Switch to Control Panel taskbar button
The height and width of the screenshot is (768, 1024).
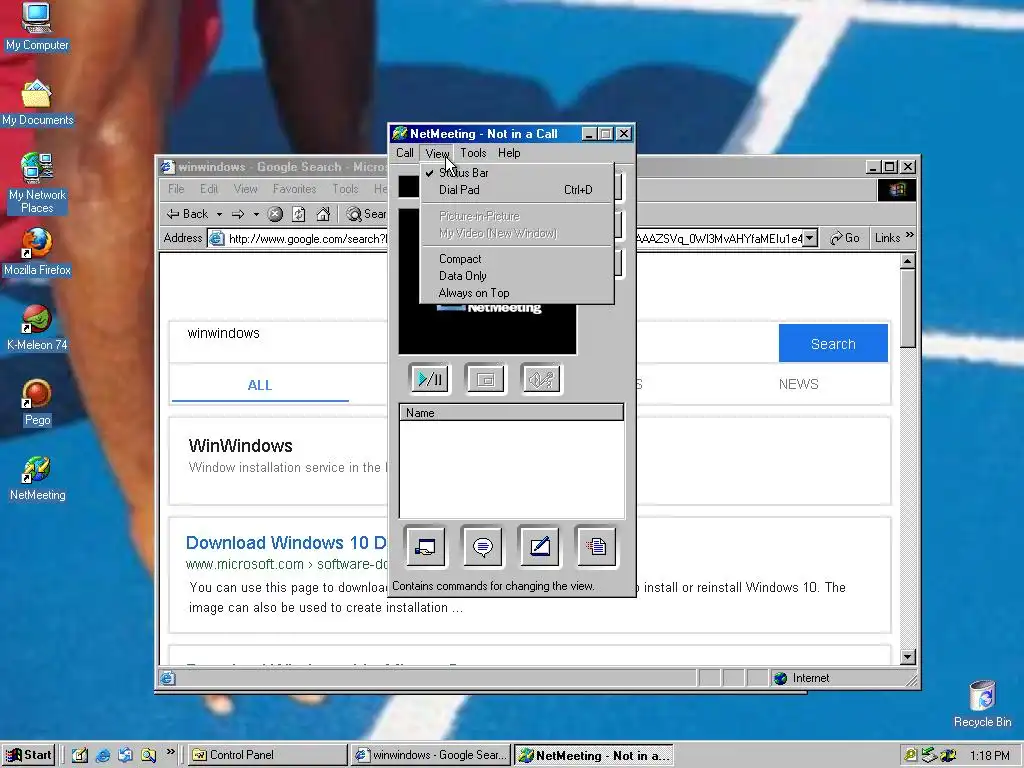click(268, 755)
